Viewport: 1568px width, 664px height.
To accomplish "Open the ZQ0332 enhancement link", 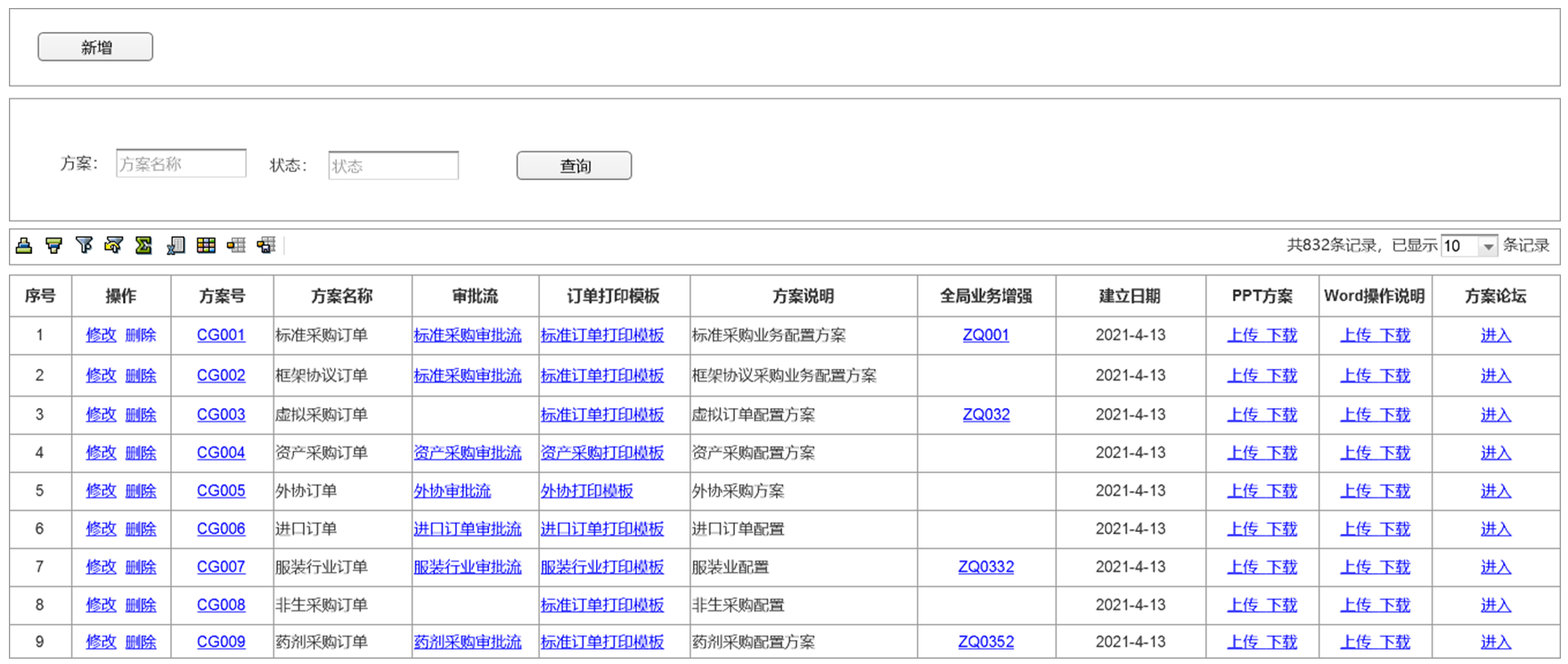I will [x=985, y=567].
